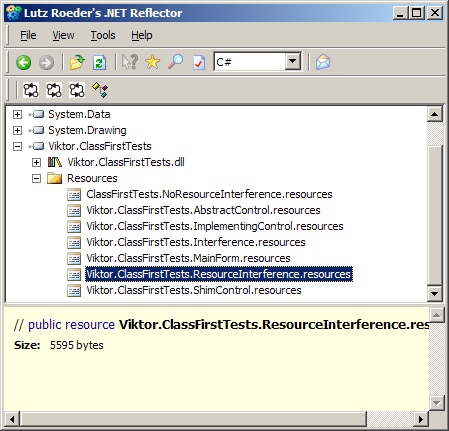Click the tree view scroll down arrow
Viewport: 449px width, 431px height.
[434, 294]
